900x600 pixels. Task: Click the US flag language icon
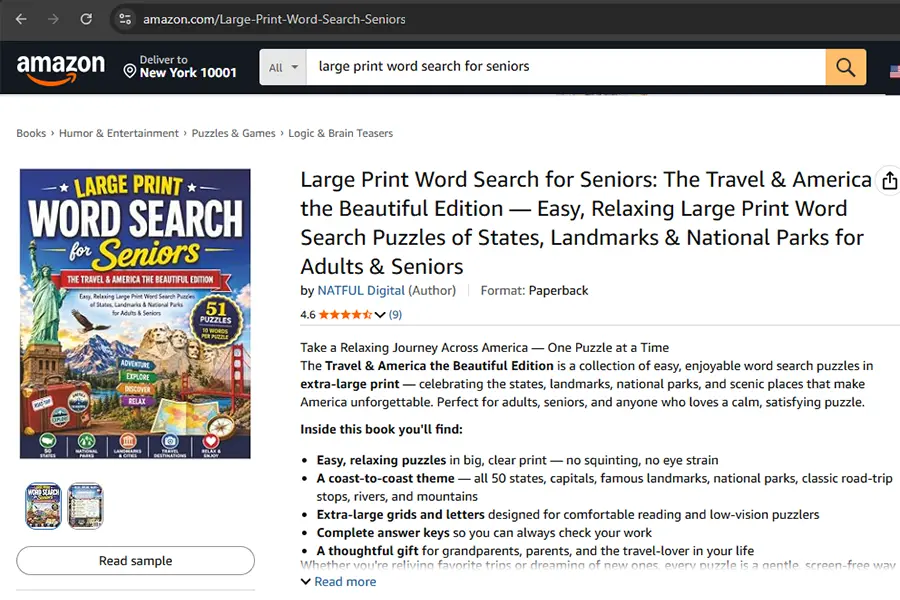895,71
